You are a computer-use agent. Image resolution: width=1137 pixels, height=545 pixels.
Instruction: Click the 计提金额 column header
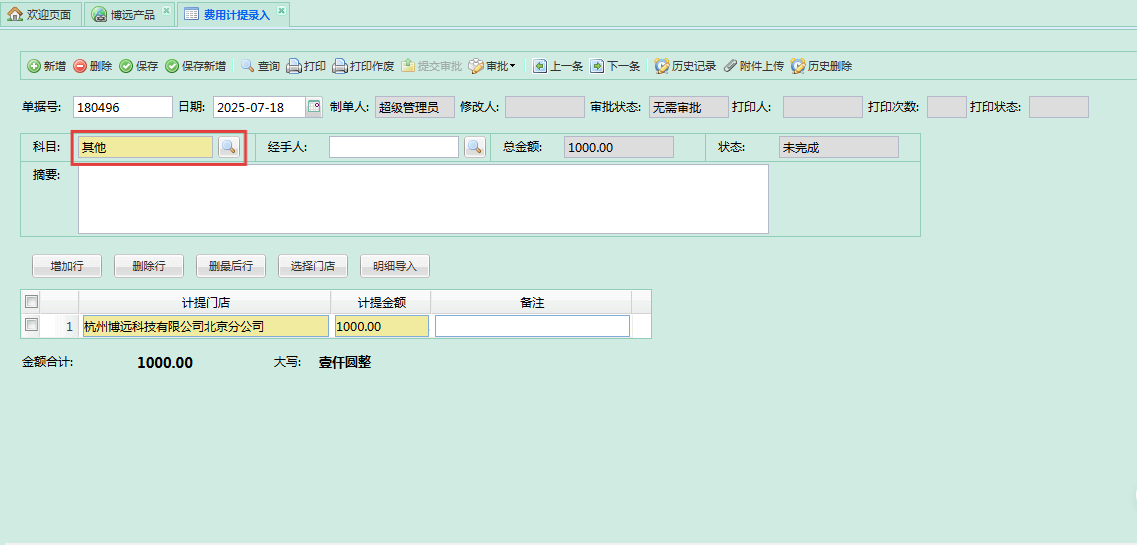pos(381,302)
